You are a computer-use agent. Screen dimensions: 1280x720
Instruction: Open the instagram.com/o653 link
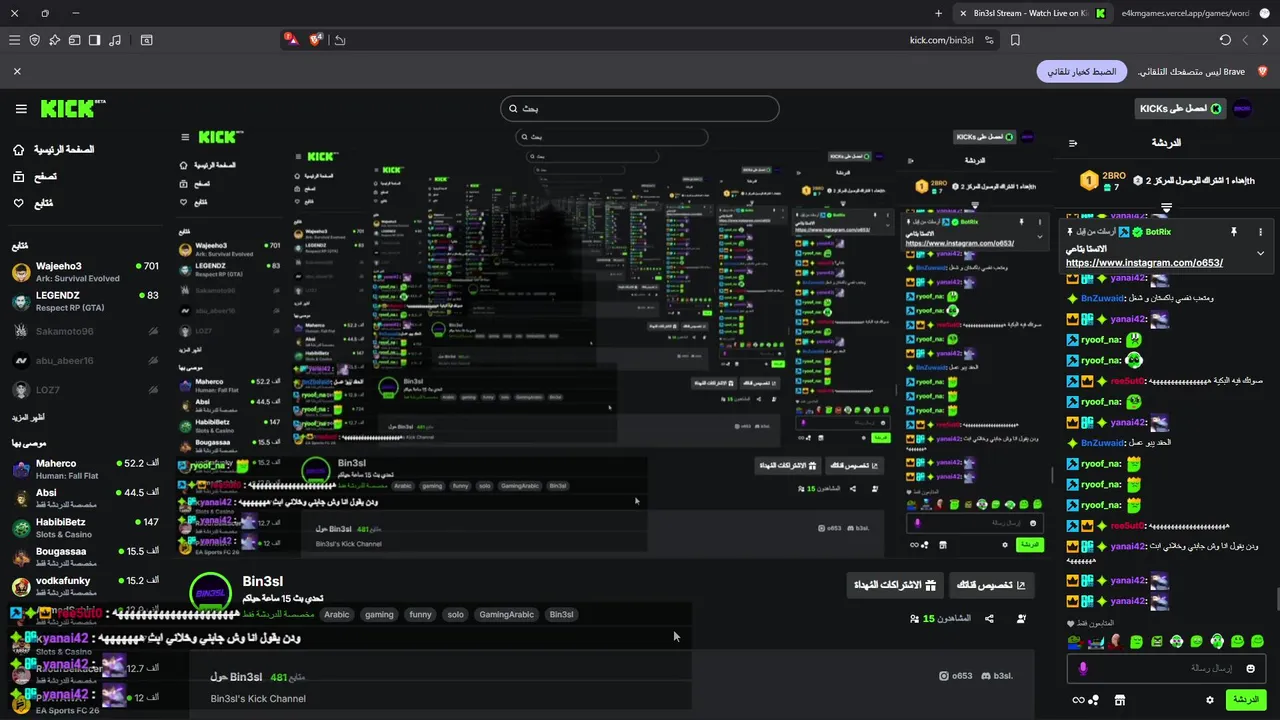click(x=1144, y=263)
